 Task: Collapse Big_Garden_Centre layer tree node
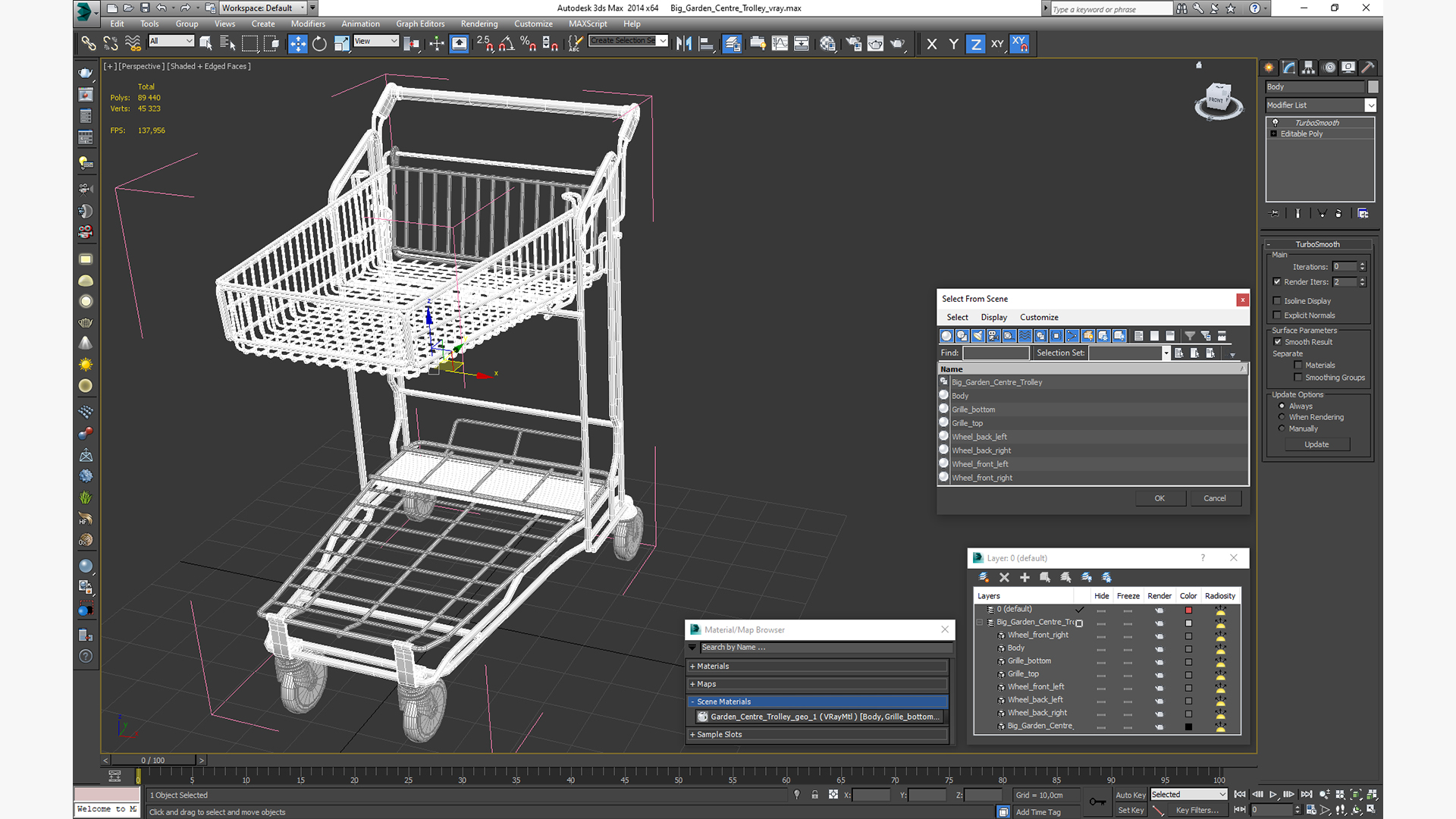click(x=980, y=623)
